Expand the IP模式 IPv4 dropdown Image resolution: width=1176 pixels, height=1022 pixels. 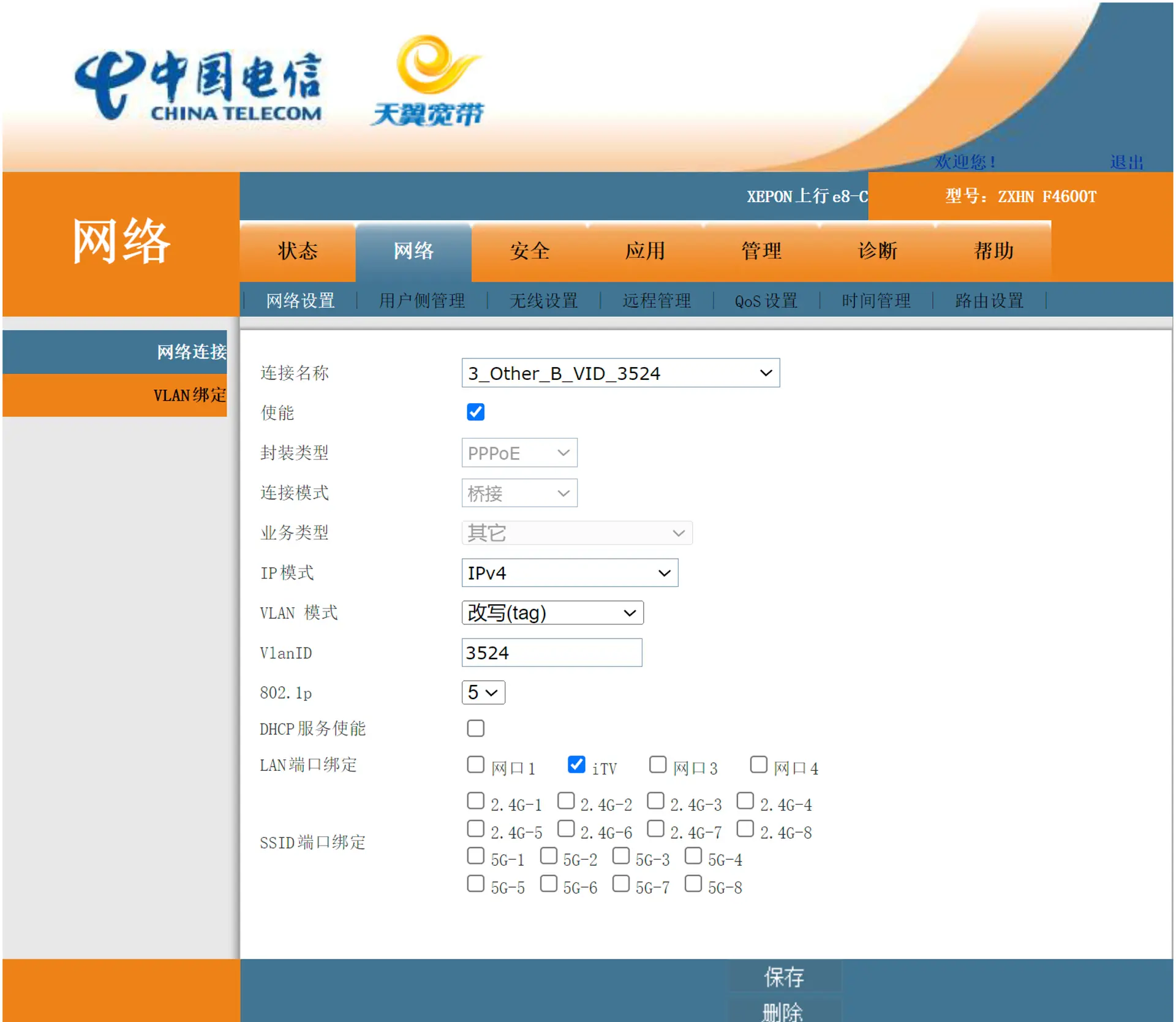569,573
